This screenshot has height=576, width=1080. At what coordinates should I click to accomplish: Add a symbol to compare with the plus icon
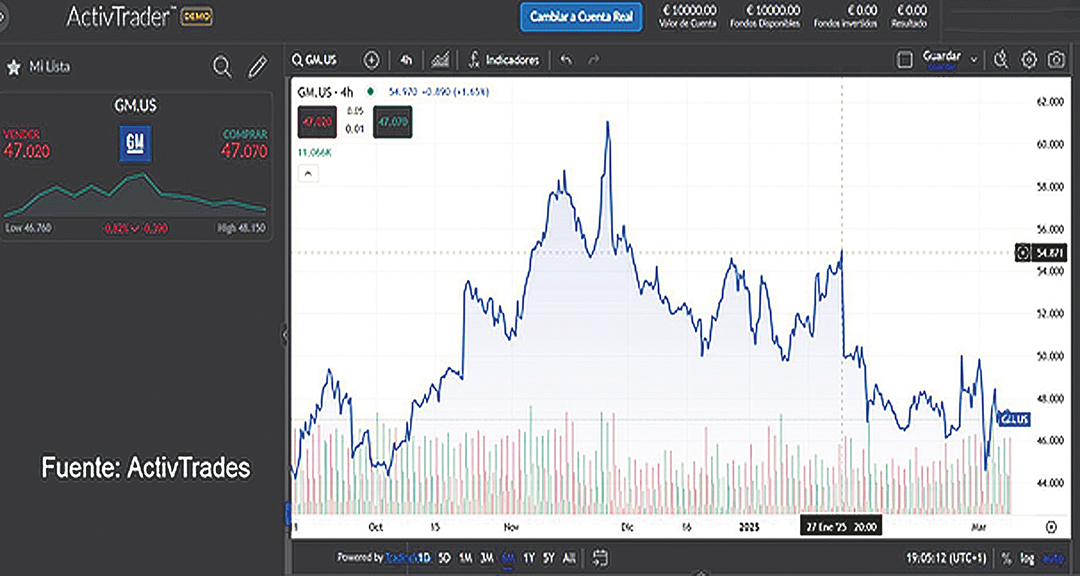371,60
